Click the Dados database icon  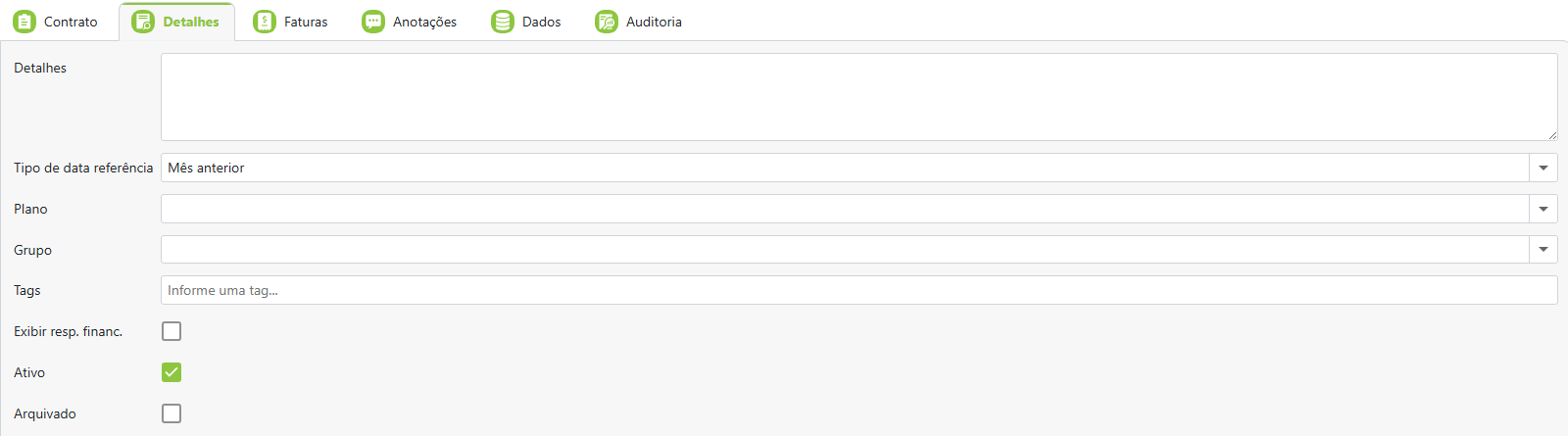pos(503,22)
